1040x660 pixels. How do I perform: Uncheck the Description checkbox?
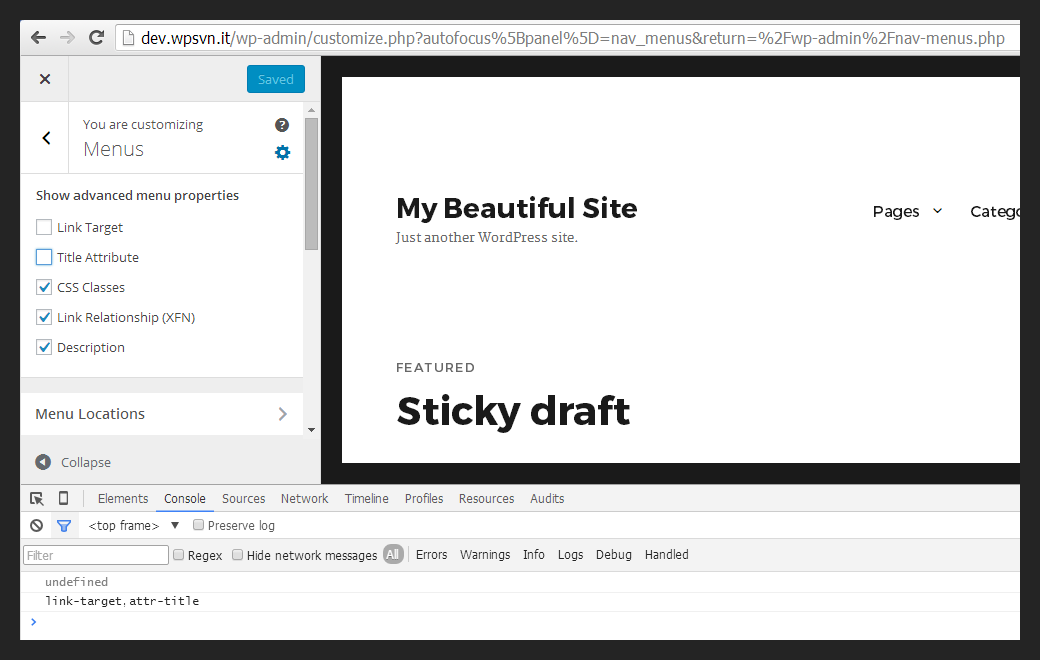coord(44,347)
